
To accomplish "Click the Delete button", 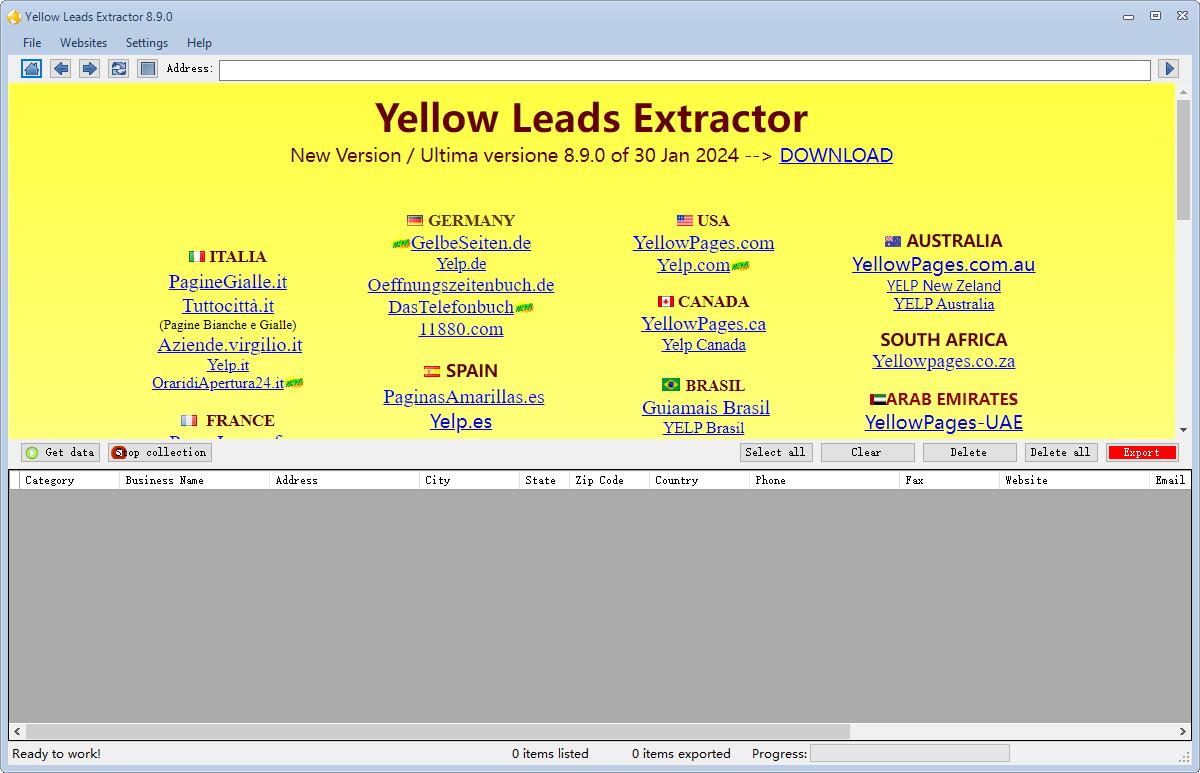I will (x=969, y=452).
